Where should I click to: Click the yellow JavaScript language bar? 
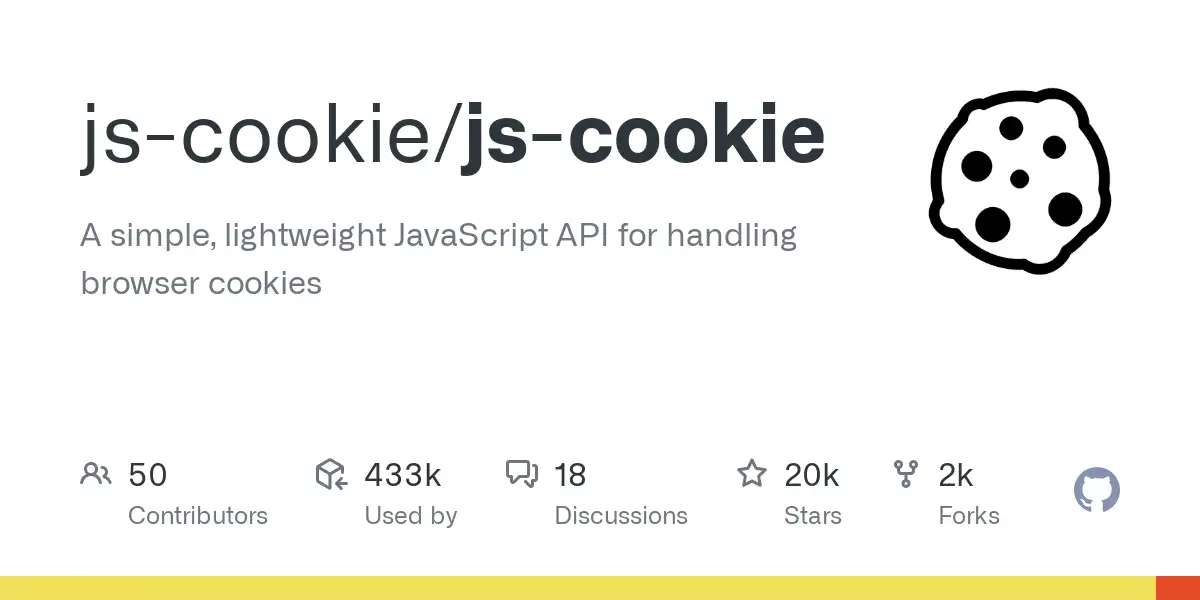pyautogui.click(x=578, y=588)
